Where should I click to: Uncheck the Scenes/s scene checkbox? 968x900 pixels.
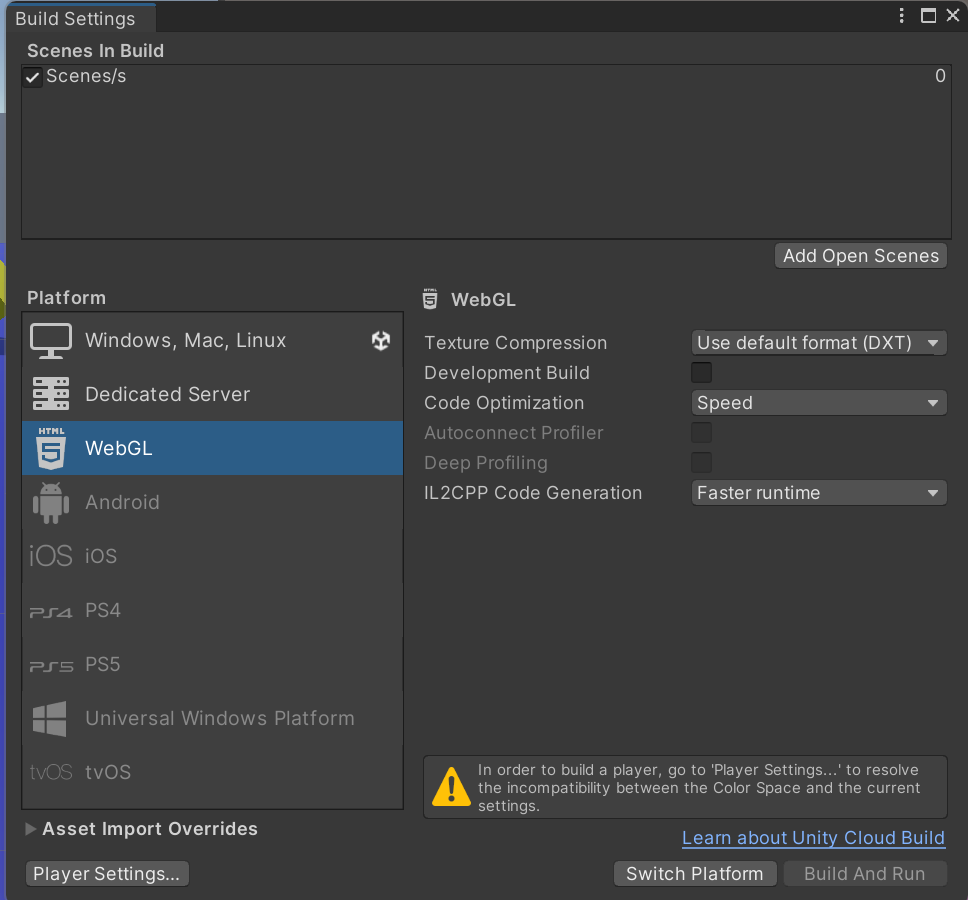pyautogui.click(x=33, y=77)
